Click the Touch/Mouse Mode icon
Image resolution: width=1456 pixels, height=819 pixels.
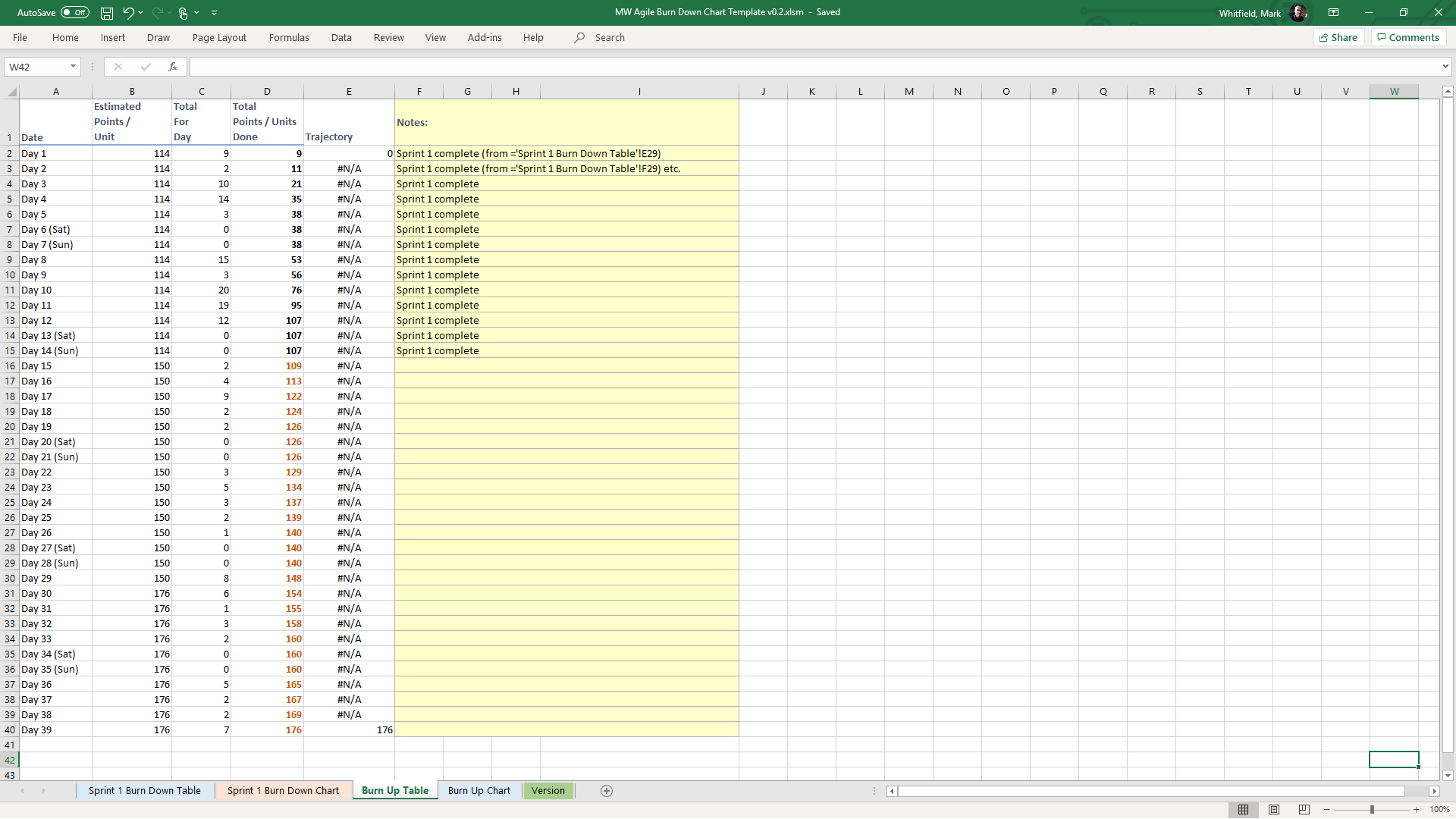click(183, 13)
